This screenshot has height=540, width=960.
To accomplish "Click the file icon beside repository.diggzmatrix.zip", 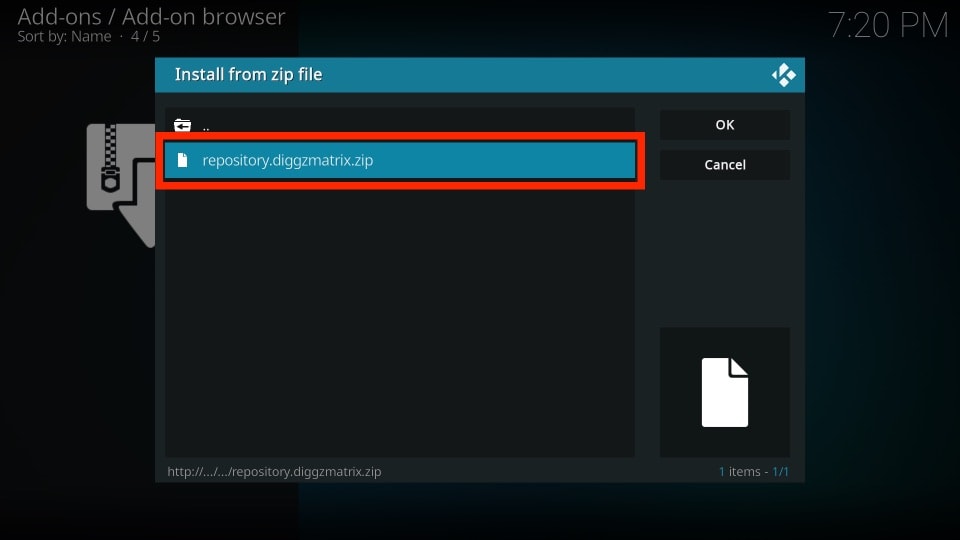I will [182, 160].
